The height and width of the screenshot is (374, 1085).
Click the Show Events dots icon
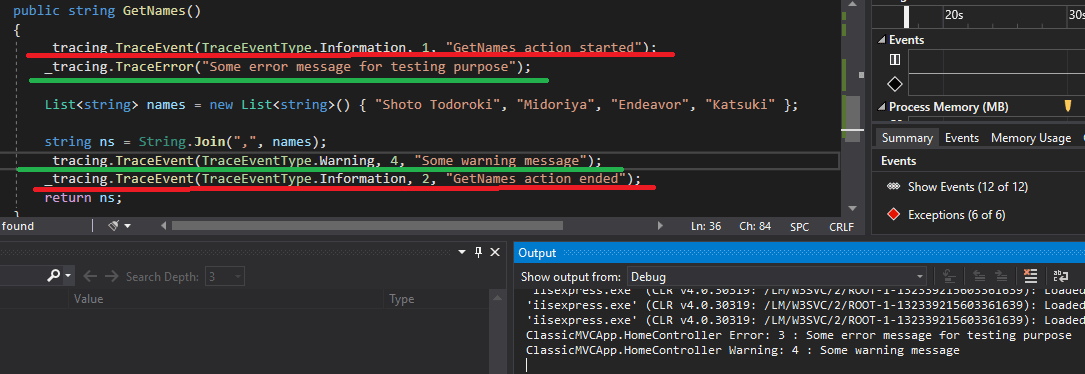[893, 187]
